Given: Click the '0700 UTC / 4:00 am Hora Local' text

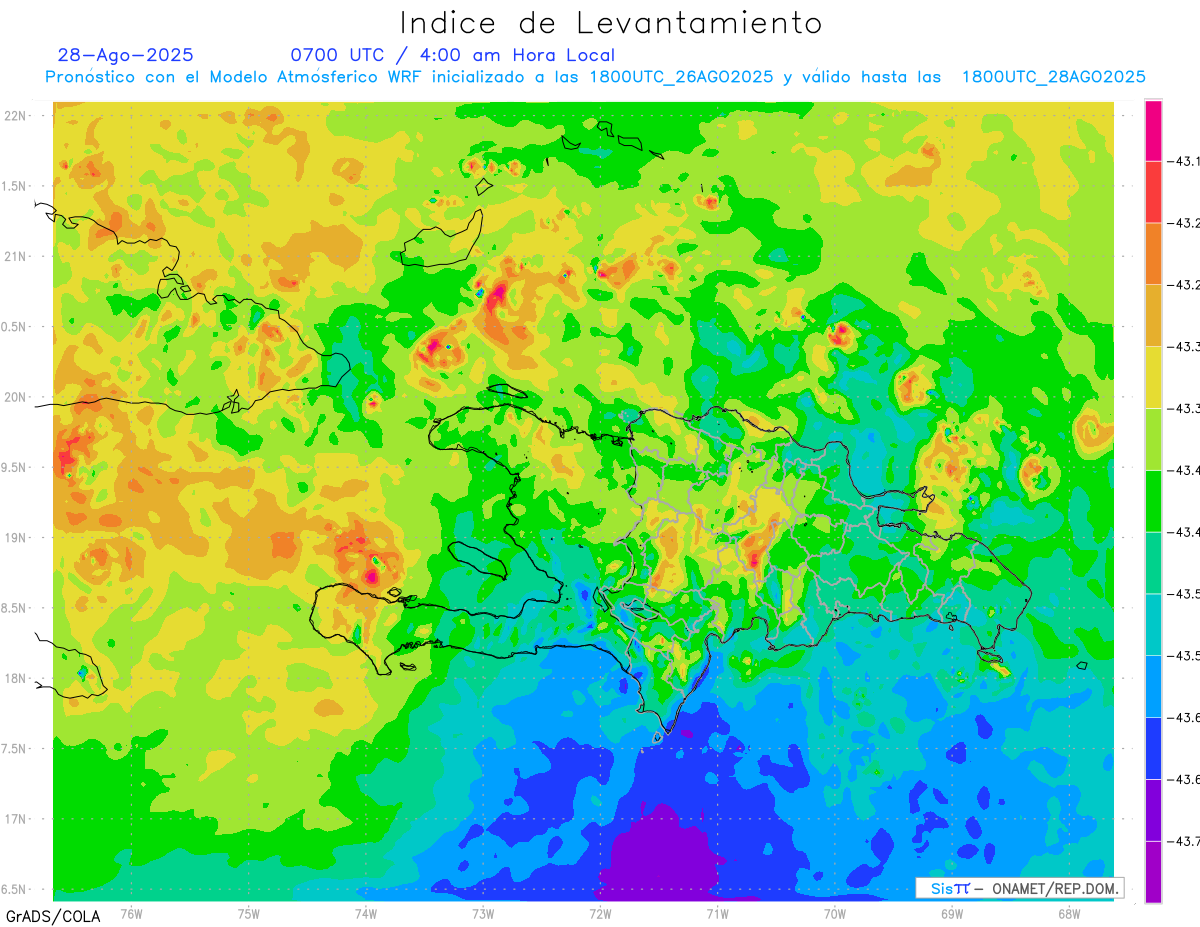Looking at the screenshot, I should 453,55.
